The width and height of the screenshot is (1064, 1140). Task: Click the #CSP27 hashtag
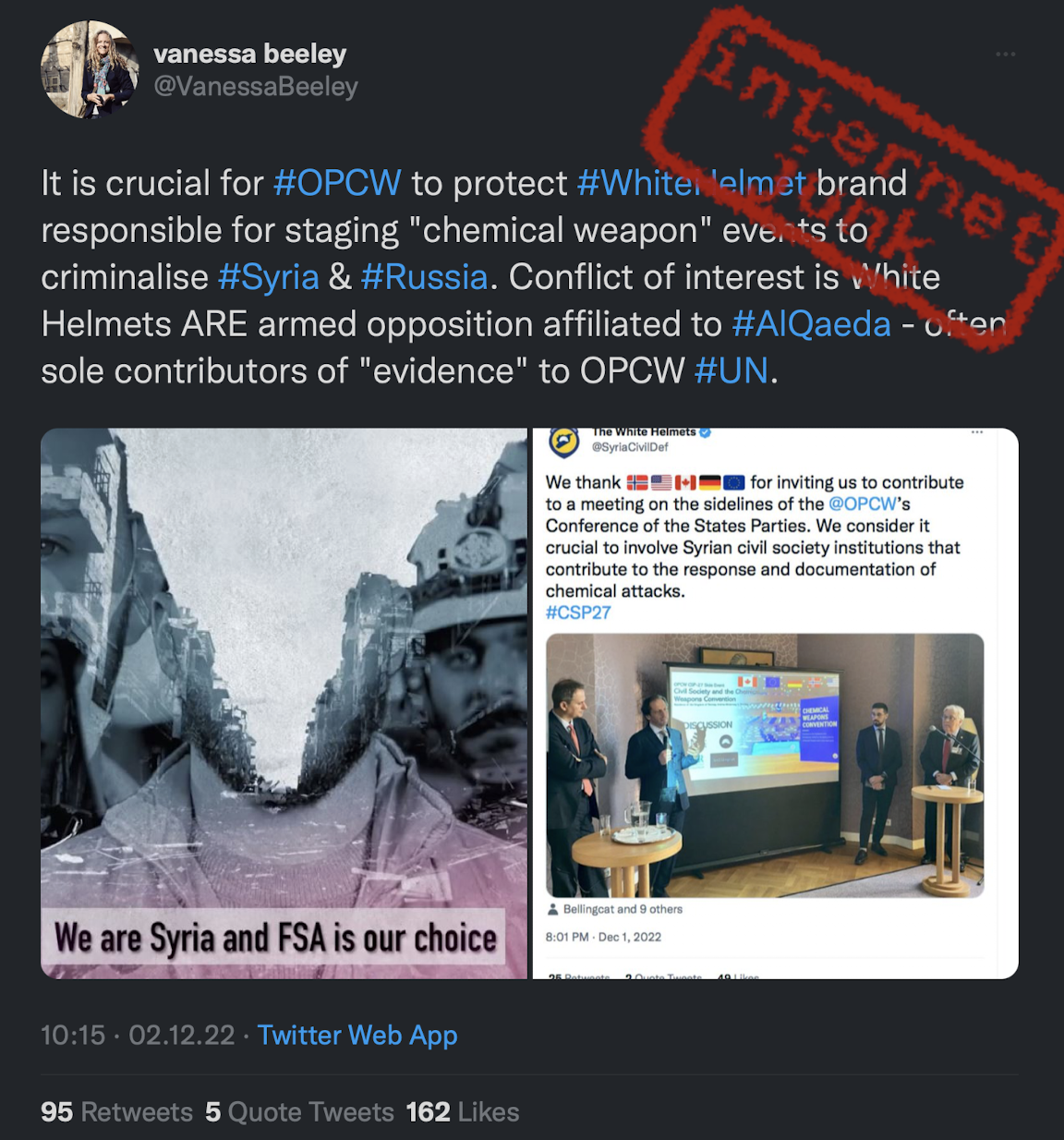coord(578,612)
